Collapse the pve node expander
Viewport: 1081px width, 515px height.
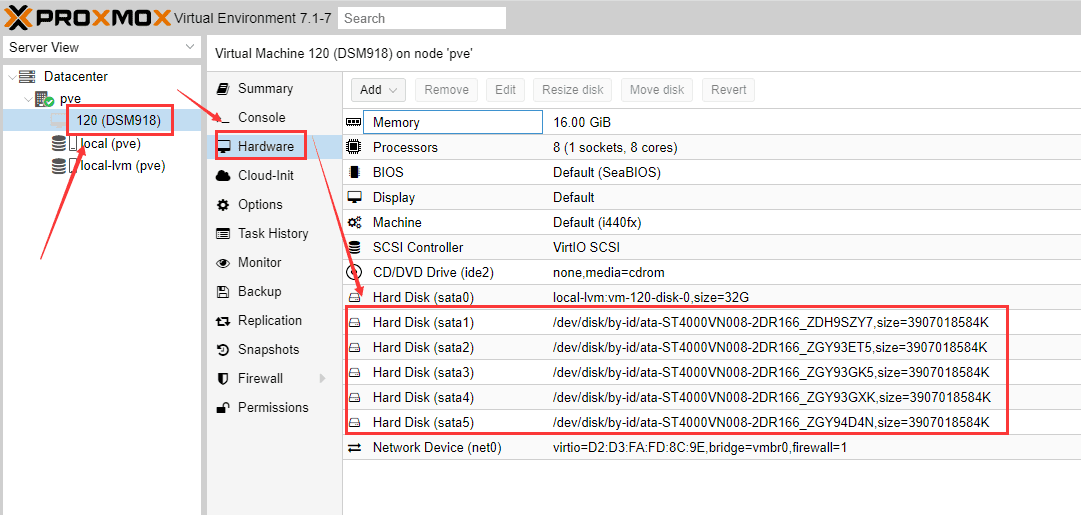click(x=28, y=99)
